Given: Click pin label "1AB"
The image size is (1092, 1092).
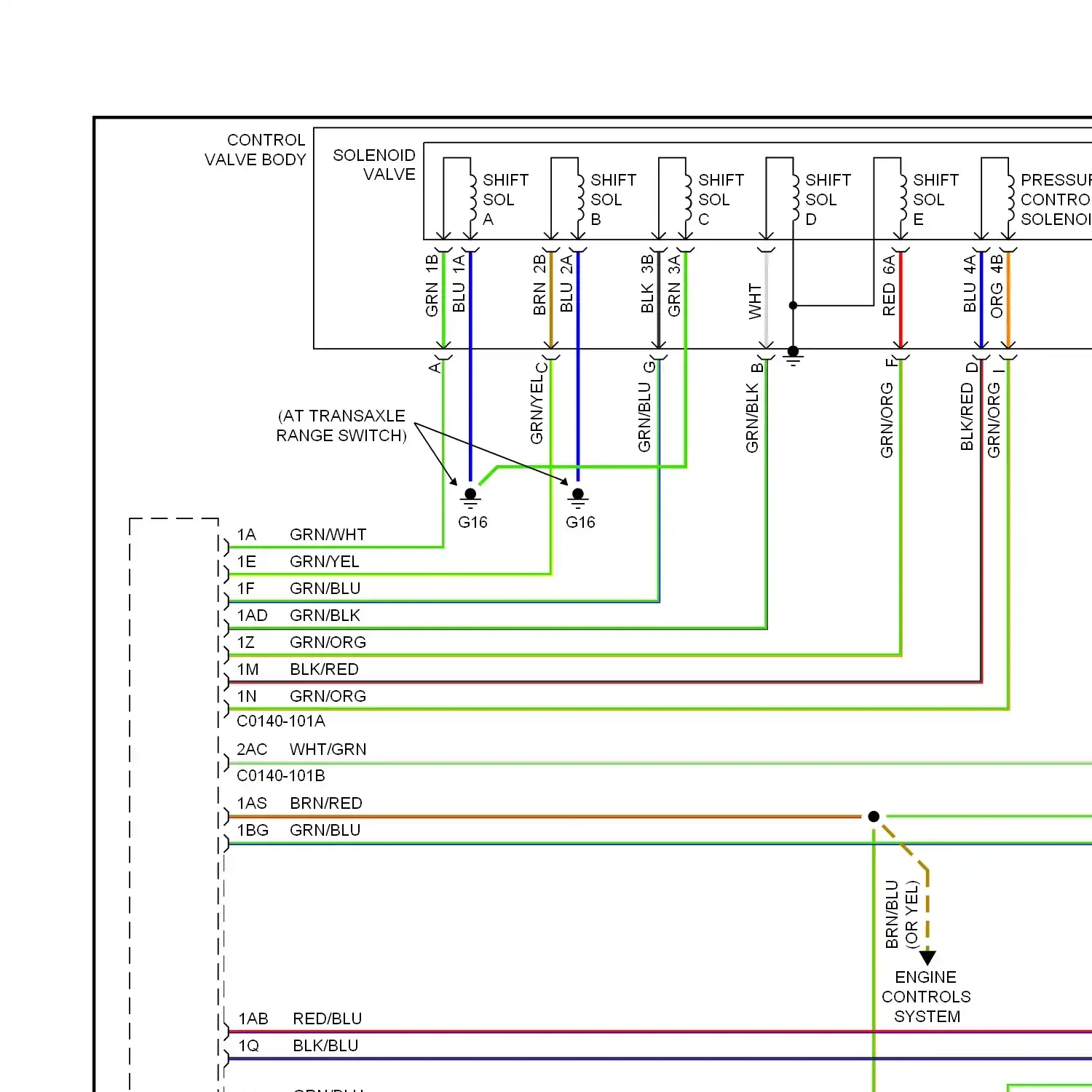Looking at the screenshot, I should point(253,1018).
